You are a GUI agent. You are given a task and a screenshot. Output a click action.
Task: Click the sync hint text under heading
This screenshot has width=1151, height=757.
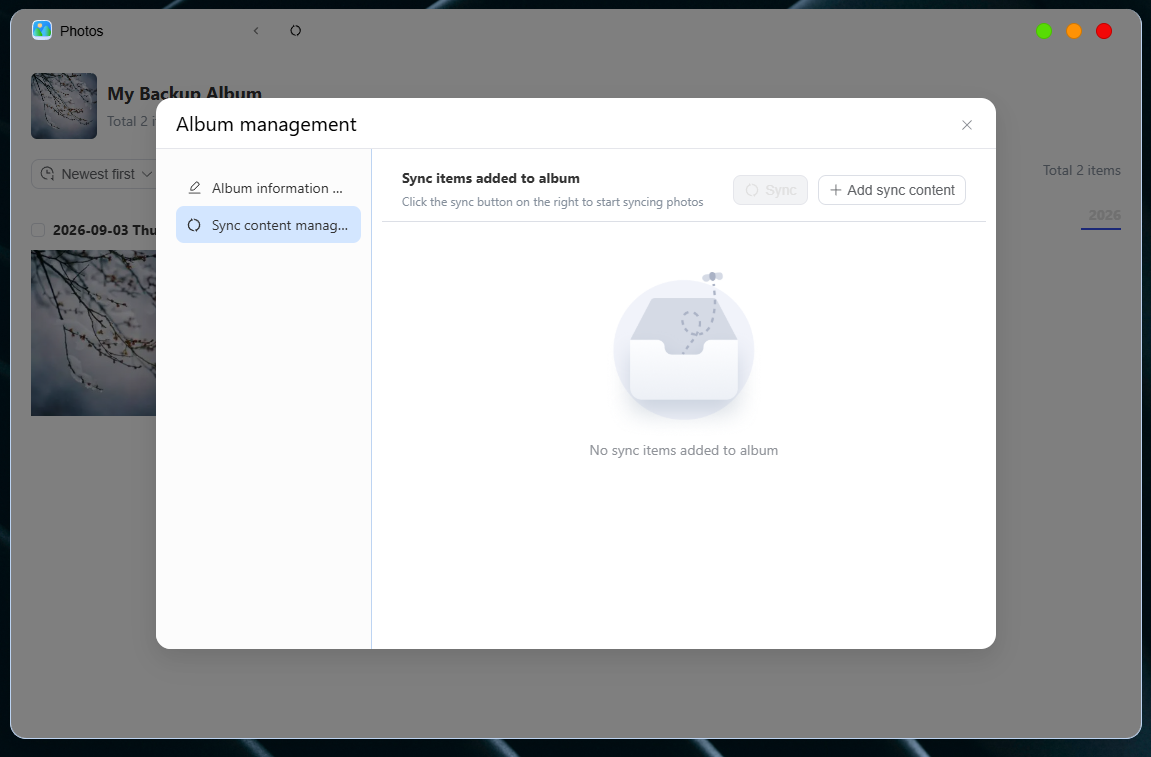click(552, 202)
